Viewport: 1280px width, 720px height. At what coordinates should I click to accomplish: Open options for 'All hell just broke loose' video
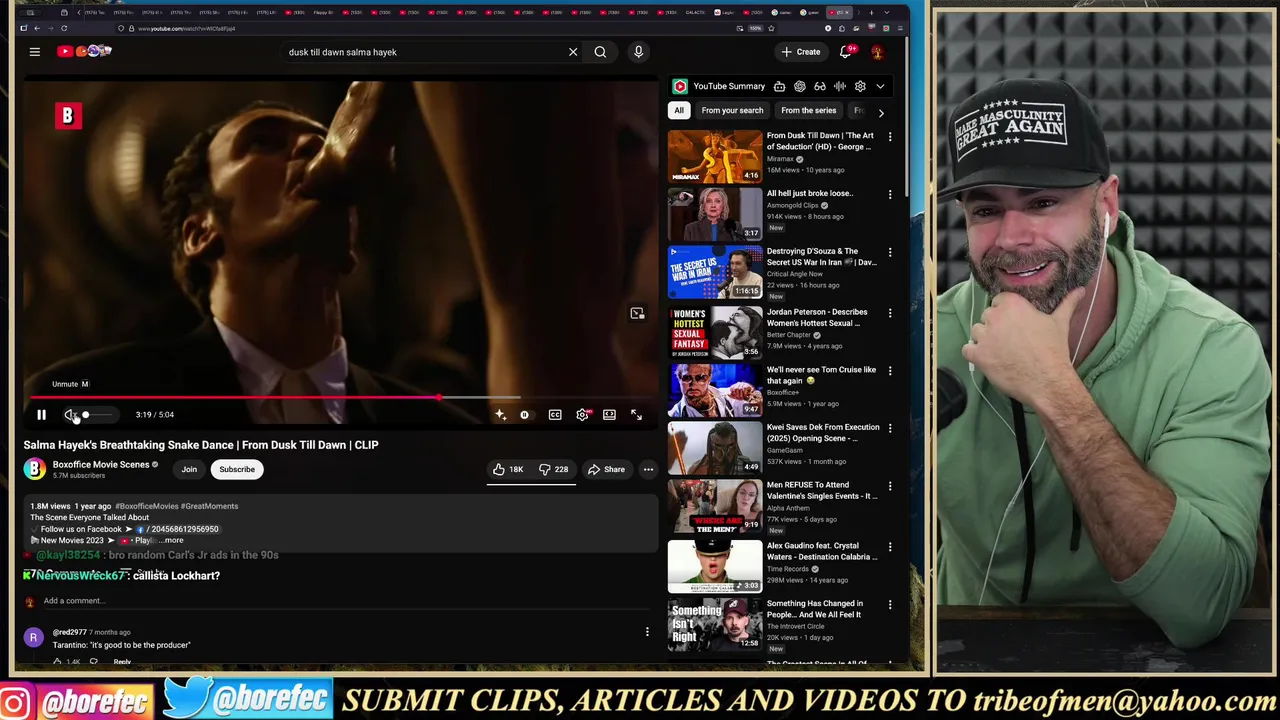890,194
